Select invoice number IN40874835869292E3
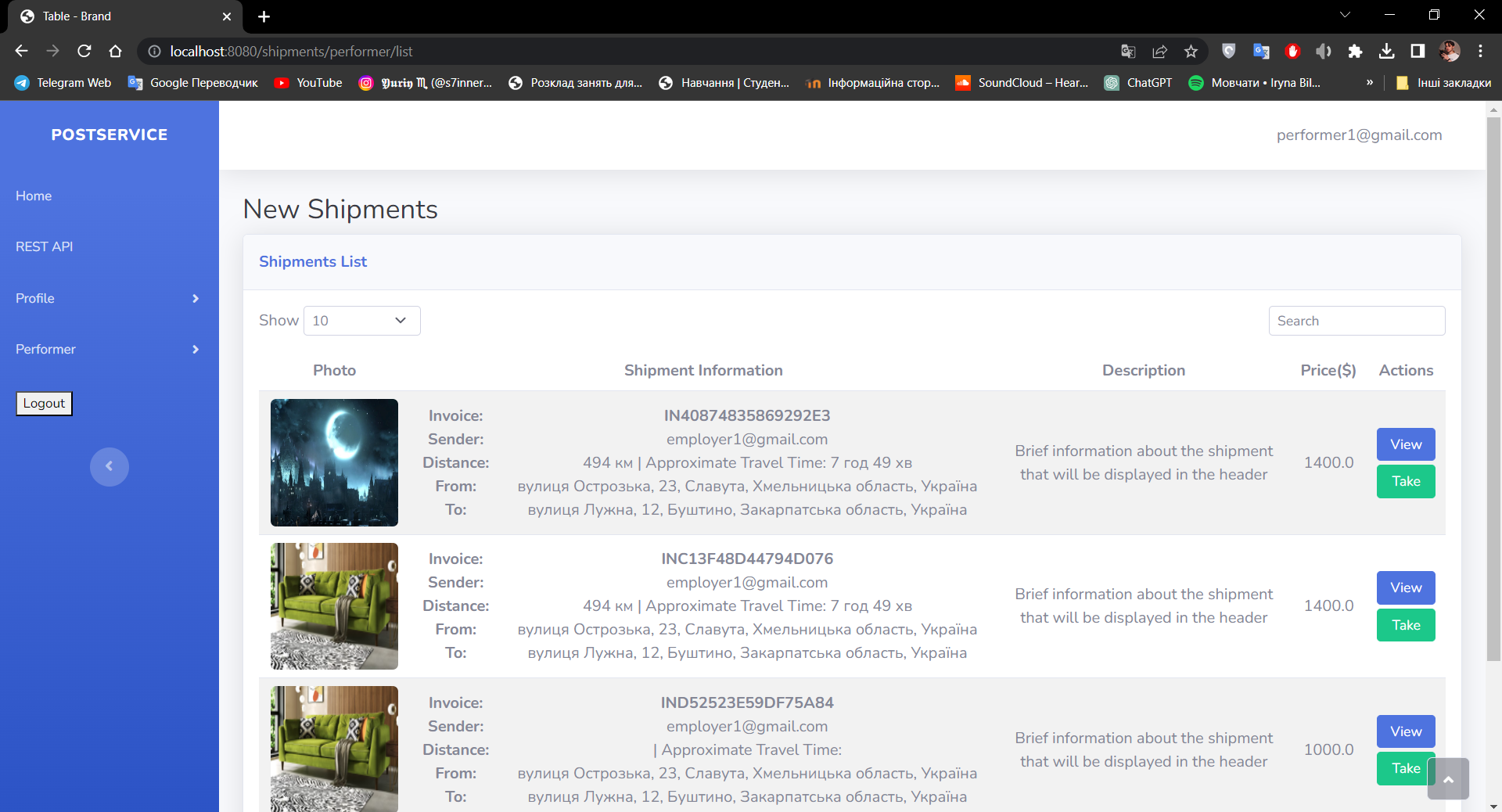The width and height of the screenshot is (1502, 812). [x=747, y=415]
